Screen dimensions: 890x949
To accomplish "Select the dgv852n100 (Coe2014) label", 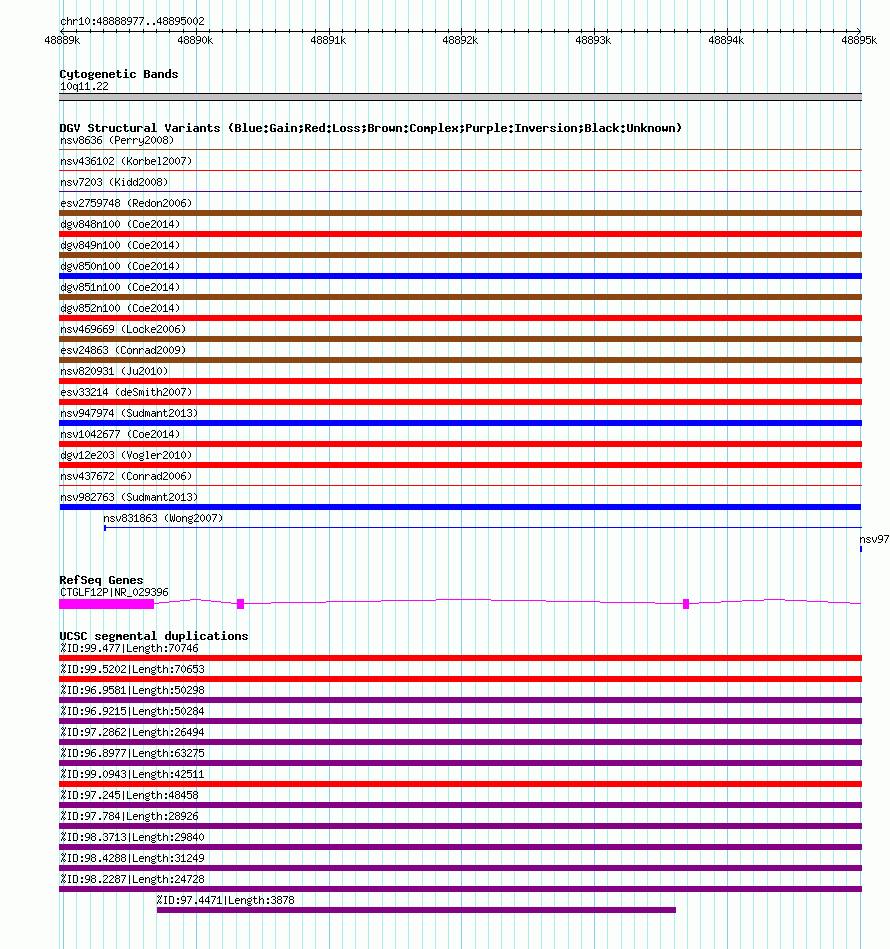I will click(120, 308).
